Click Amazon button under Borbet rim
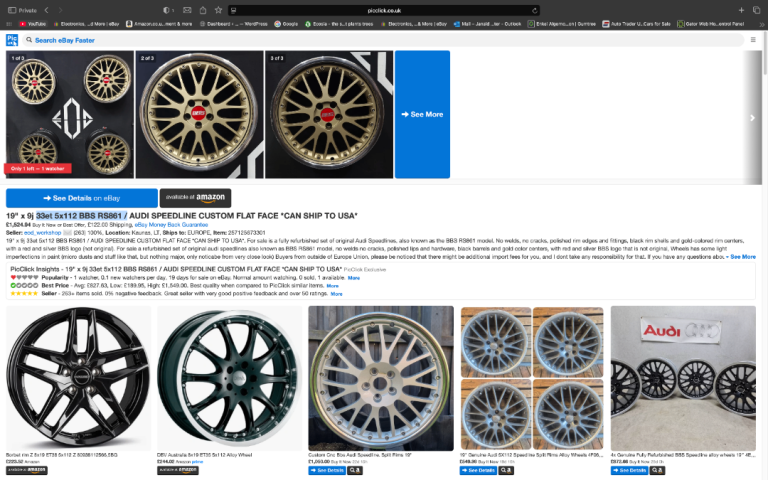 pyautogui.click(x=26, y=470)
